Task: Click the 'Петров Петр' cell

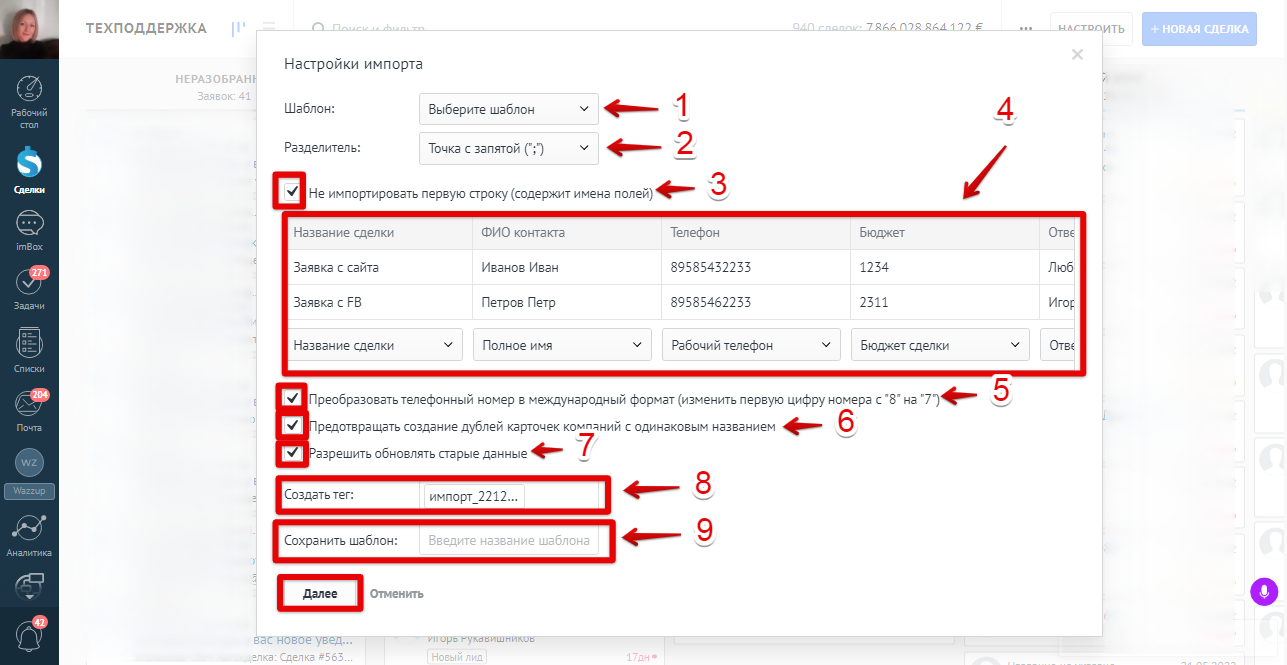Action: point(566,302)
